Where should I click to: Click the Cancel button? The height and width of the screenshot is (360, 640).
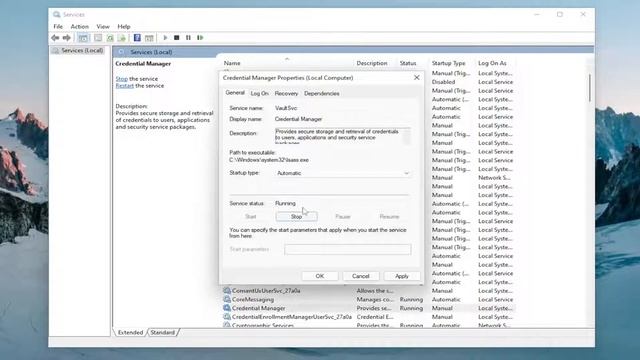tap(360, 276)
